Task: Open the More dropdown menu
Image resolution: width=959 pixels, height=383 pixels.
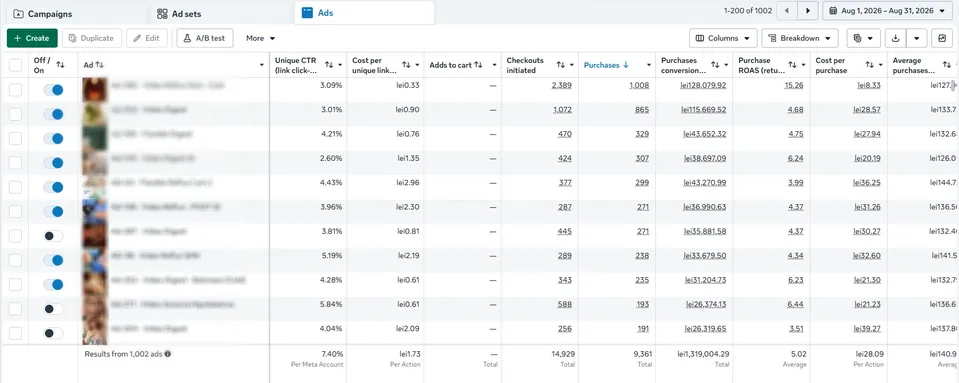Action: click(x=261, y=38)
